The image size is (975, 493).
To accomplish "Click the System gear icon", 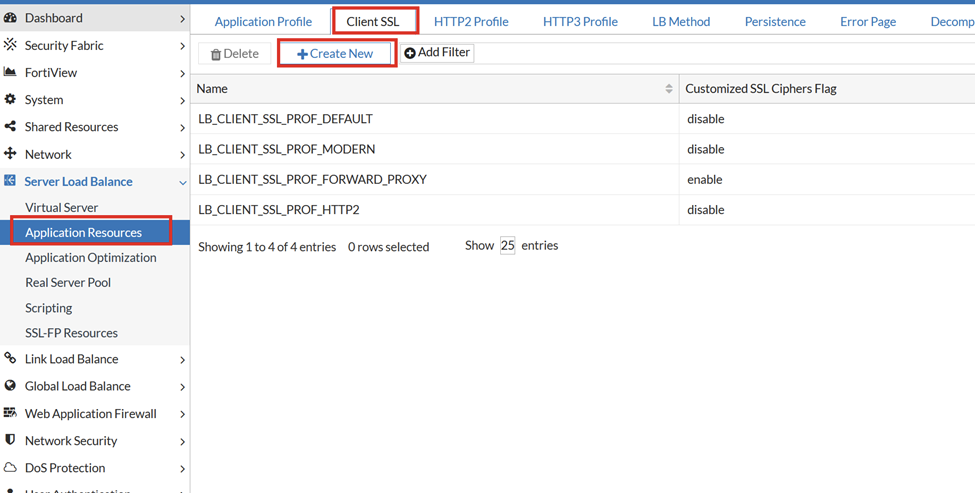I will pyautogui.click(x=10, y=99).
